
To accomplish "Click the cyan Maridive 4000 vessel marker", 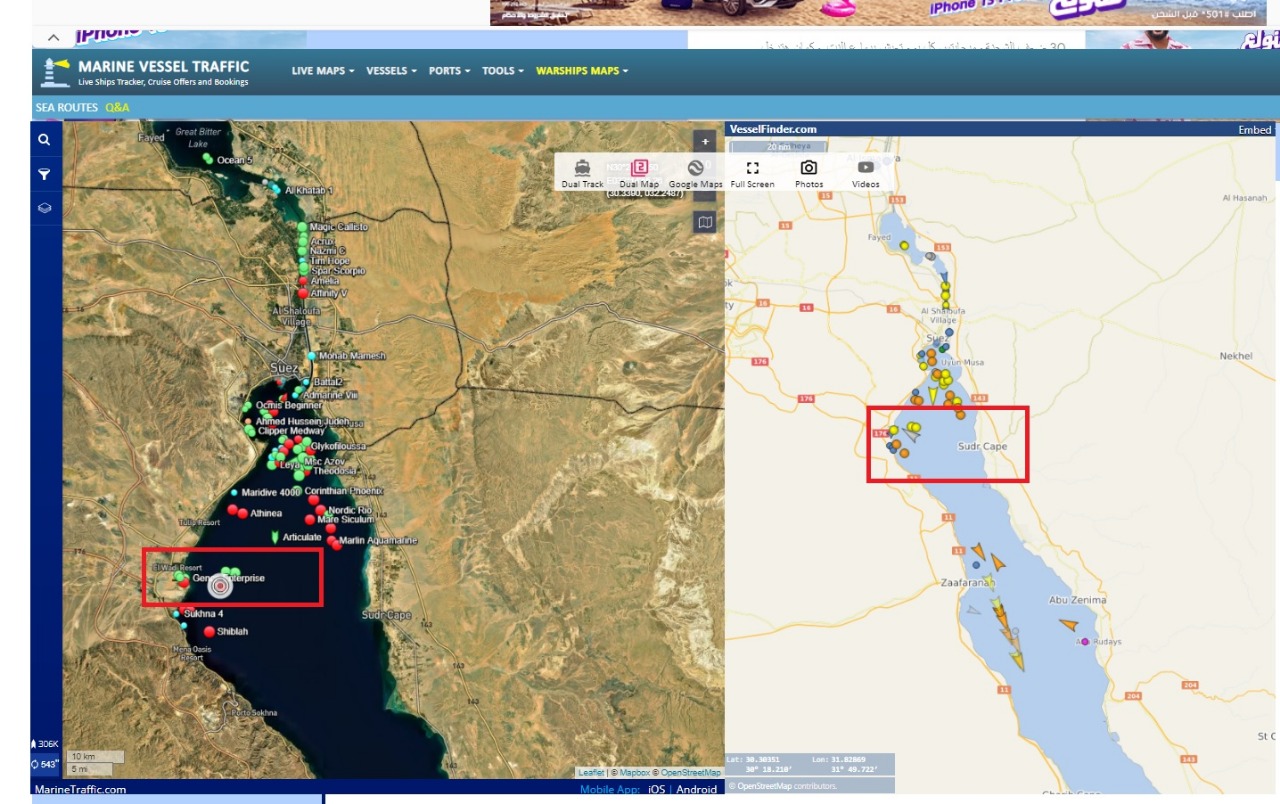I will 234,492.
